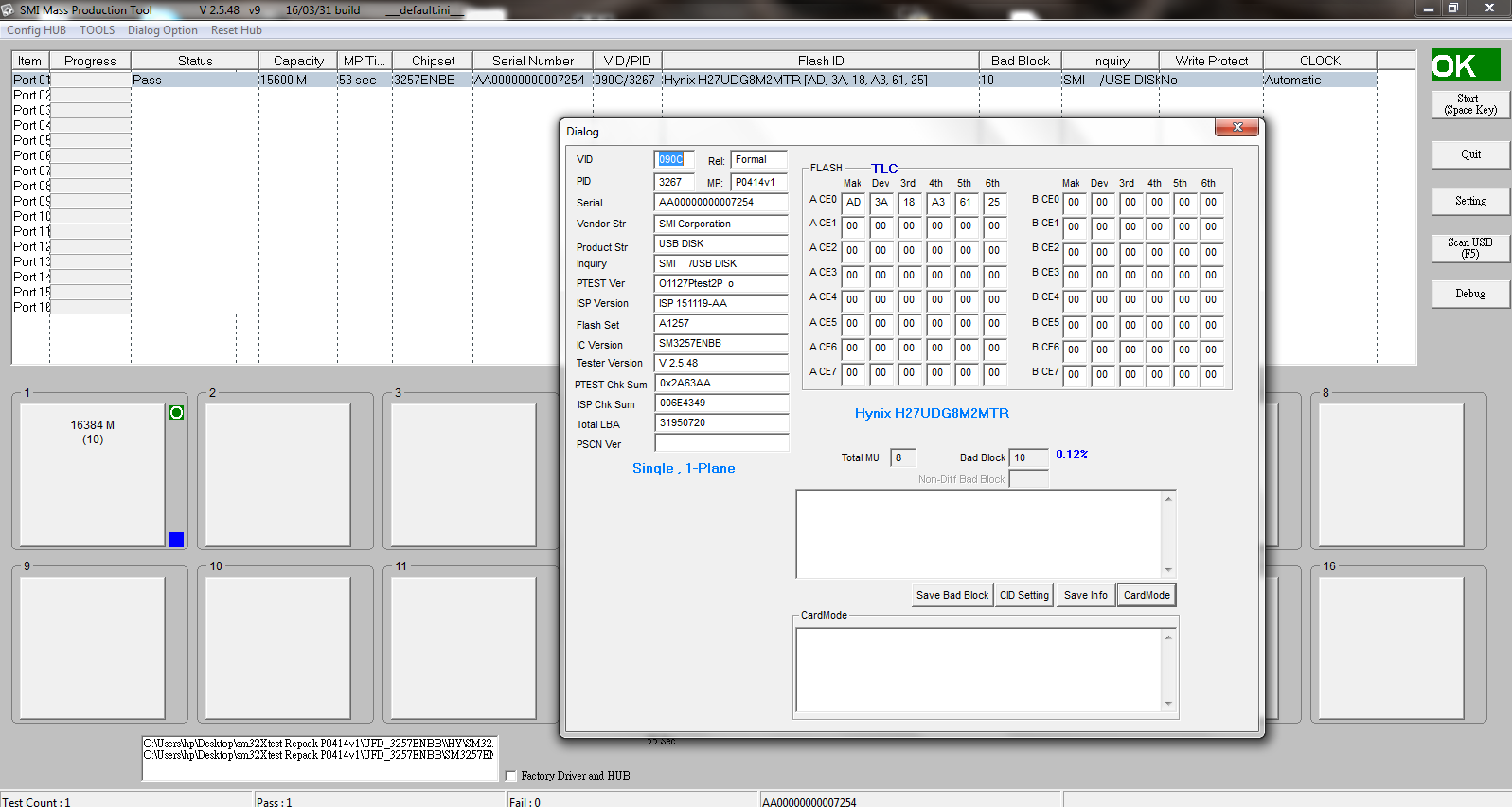Screen dimensions: 1512x807
Task: Click the Save Info button
Action: coord(1085,595)
